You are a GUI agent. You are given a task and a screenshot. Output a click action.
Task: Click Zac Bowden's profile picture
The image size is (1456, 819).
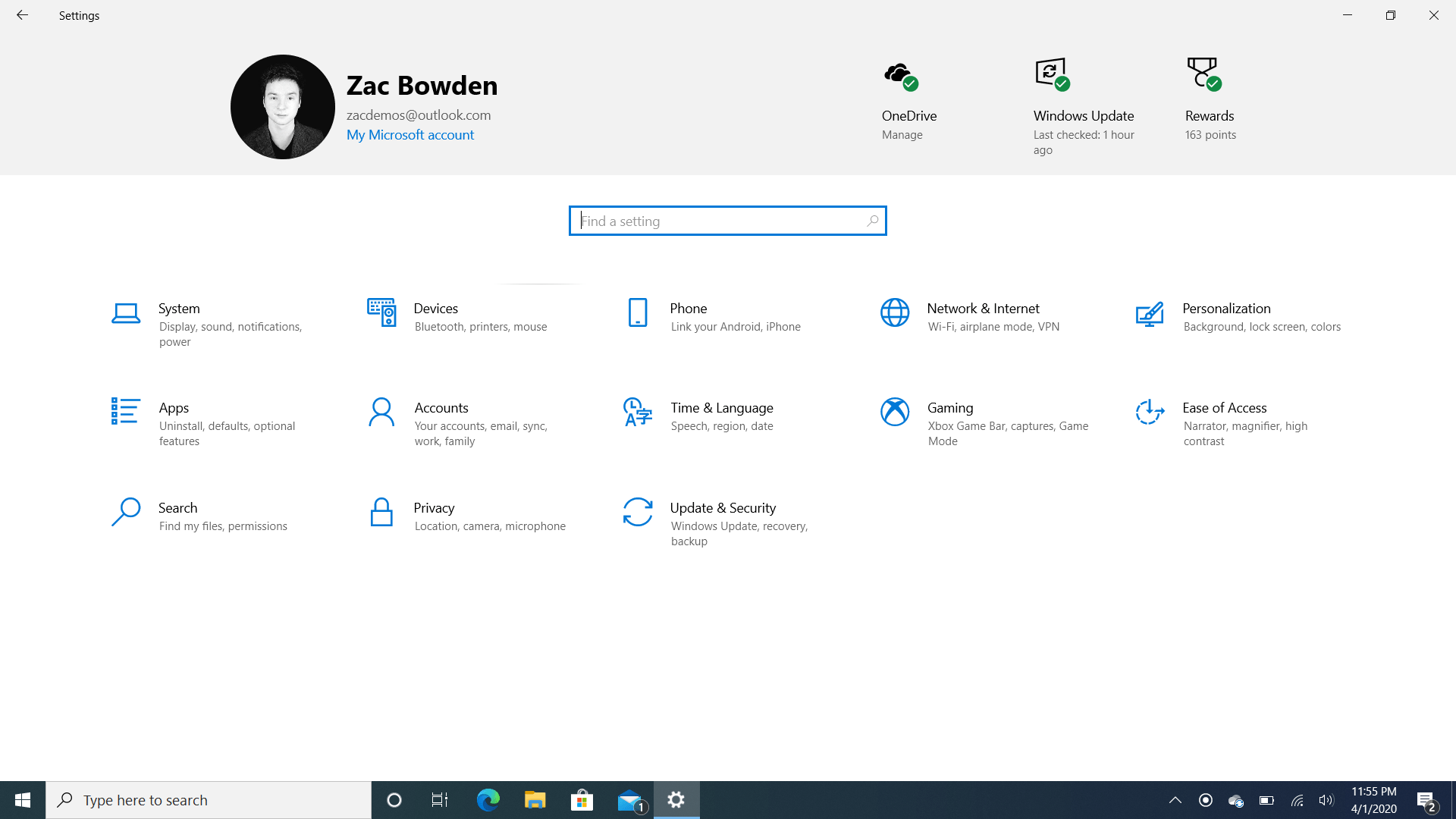[282, 106]
